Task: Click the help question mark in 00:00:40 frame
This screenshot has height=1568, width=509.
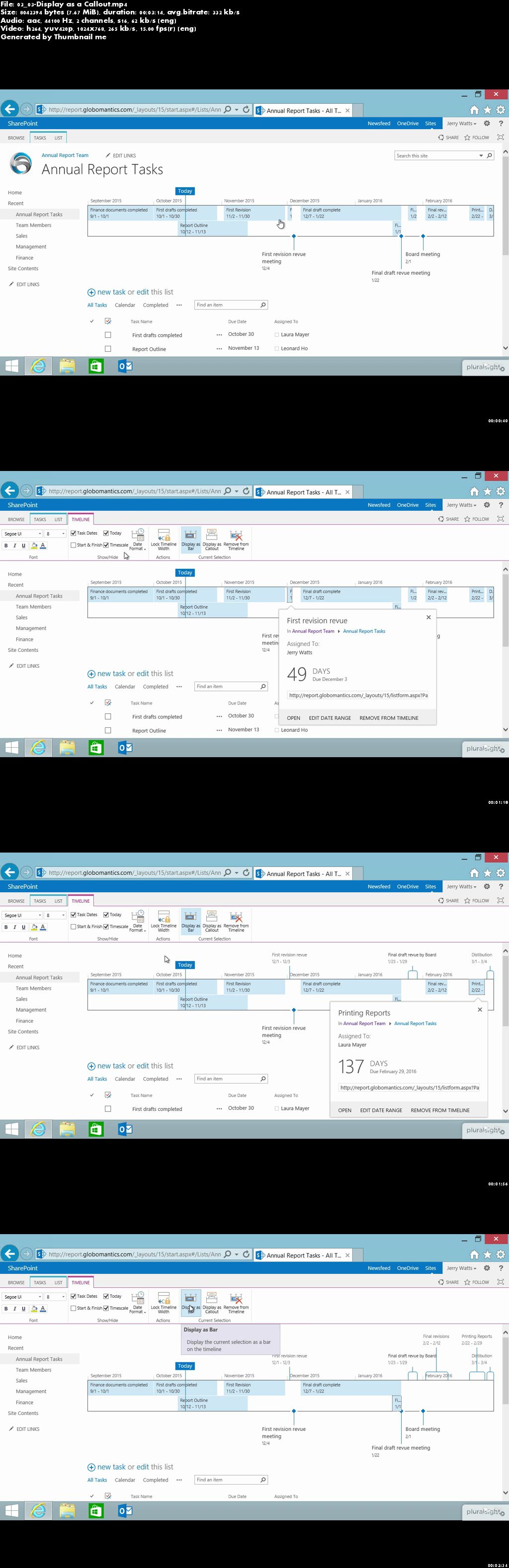Action: pyautogui.click(x=501, y=124)
